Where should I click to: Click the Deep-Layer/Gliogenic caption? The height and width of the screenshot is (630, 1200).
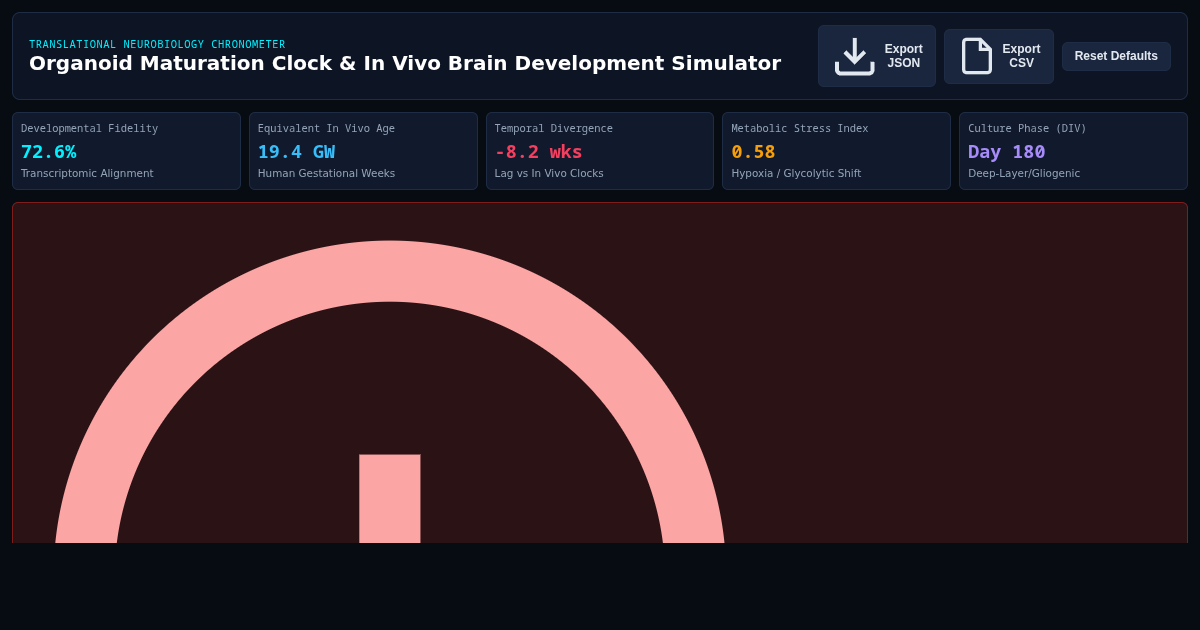click(1026, 174)
